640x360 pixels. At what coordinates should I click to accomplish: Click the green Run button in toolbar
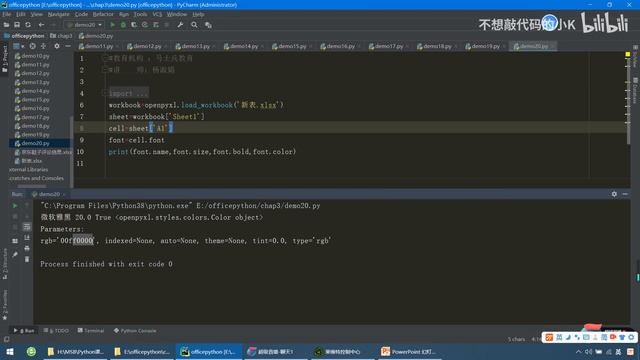113,25
